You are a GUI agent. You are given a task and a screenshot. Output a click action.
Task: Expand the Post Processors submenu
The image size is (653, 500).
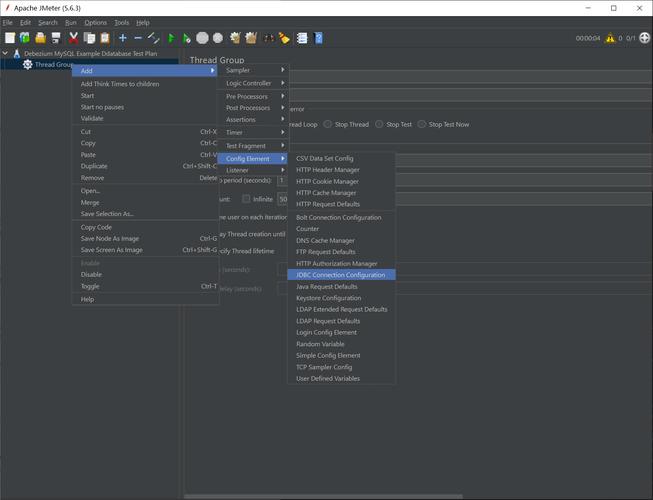point(253,108)
